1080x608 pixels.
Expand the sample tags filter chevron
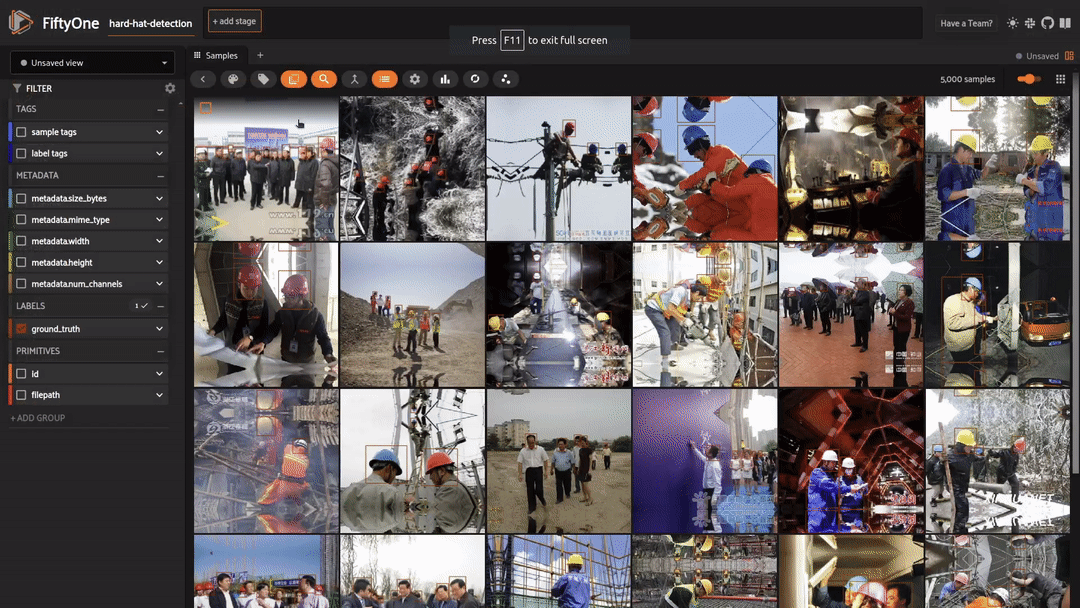(159, 132)
